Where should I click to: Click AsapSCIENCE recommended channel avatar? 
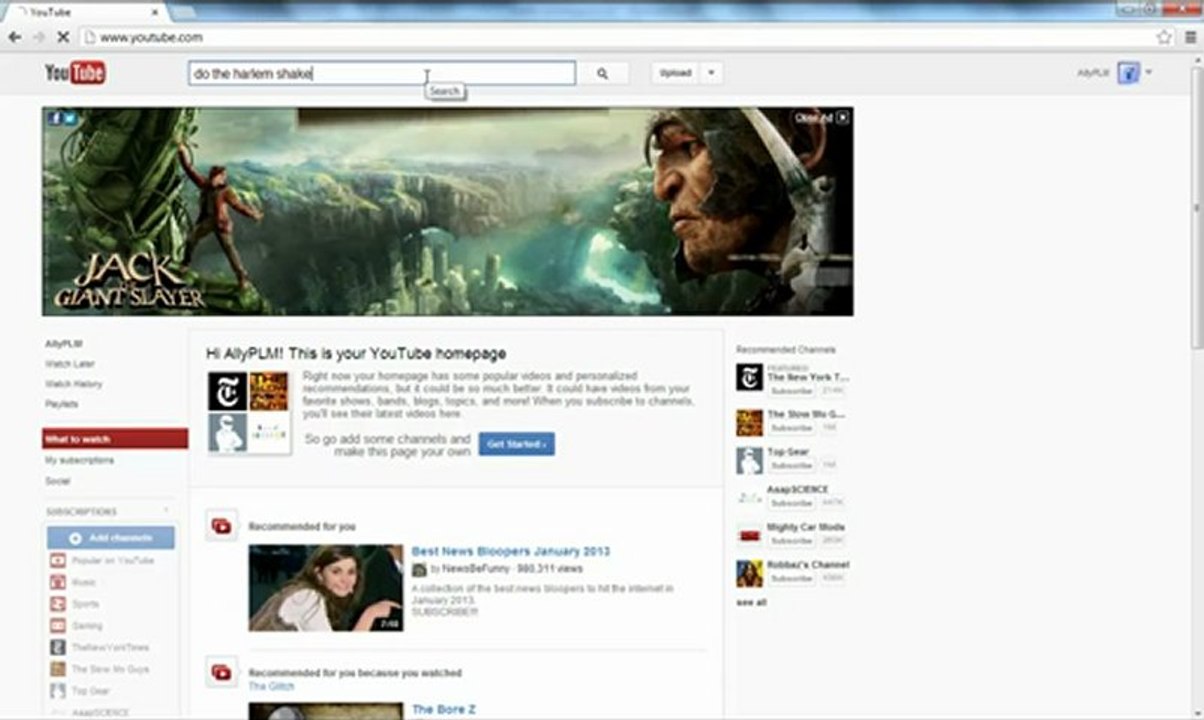tap(749, 497)
